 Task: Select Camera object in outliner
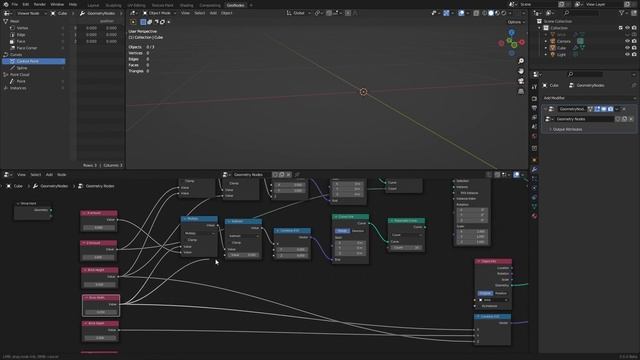563,41
